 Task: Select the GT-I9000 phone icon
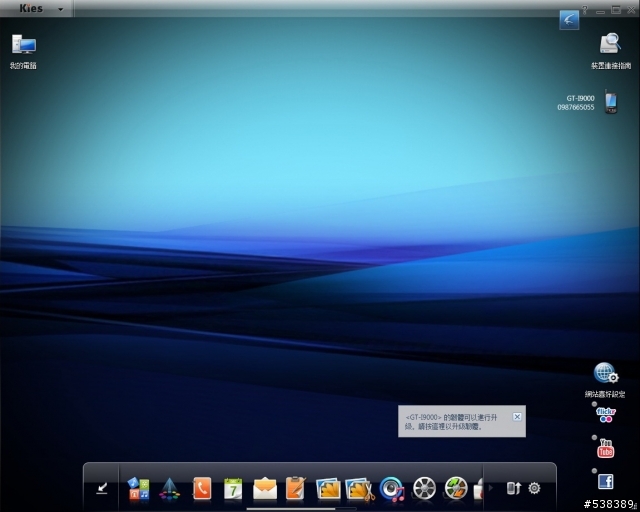tap(611, 102)
